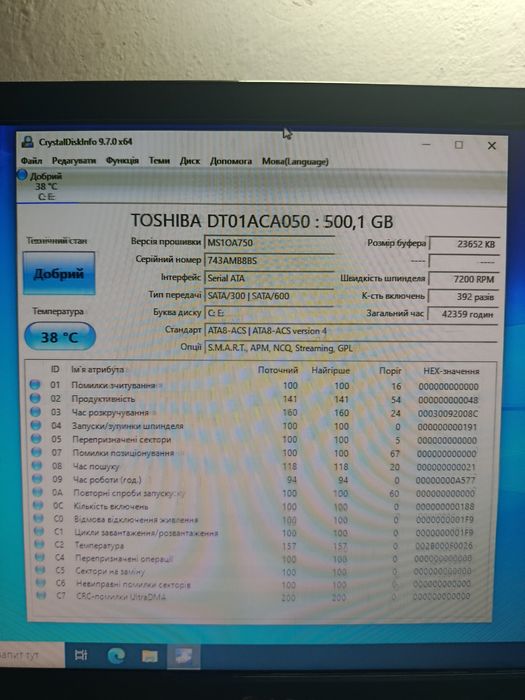Viewport: 525px width, 700px height.
Task: Click status dot for attribute C2 Температура
Action: point(40,544)
